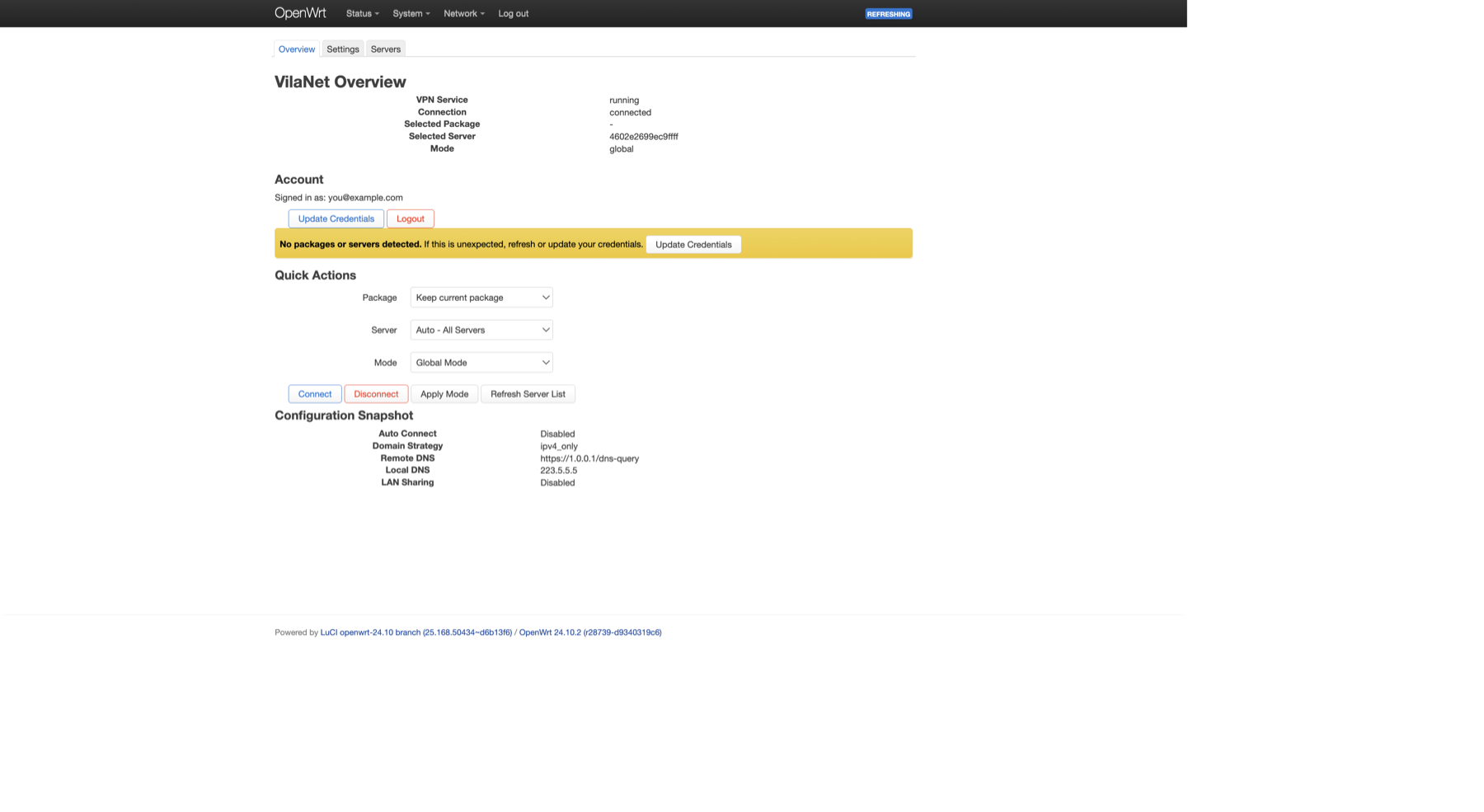Screen dimensions: 1484x812
Task: Click the VilaNet Overview heading
Action: pyautogui.click(x=340, y=82)
